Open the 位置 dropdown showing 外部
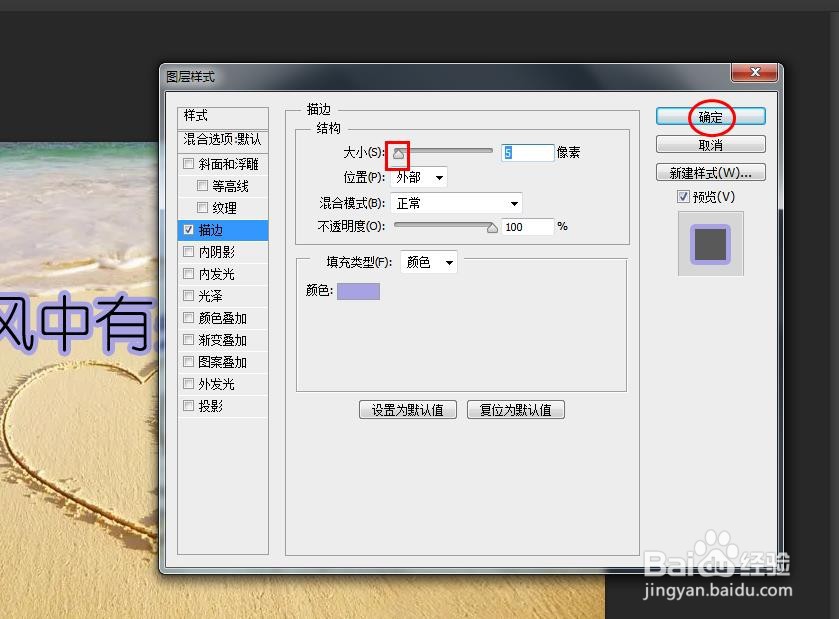This screenshot has height=619, width=839. coord(419,177)
